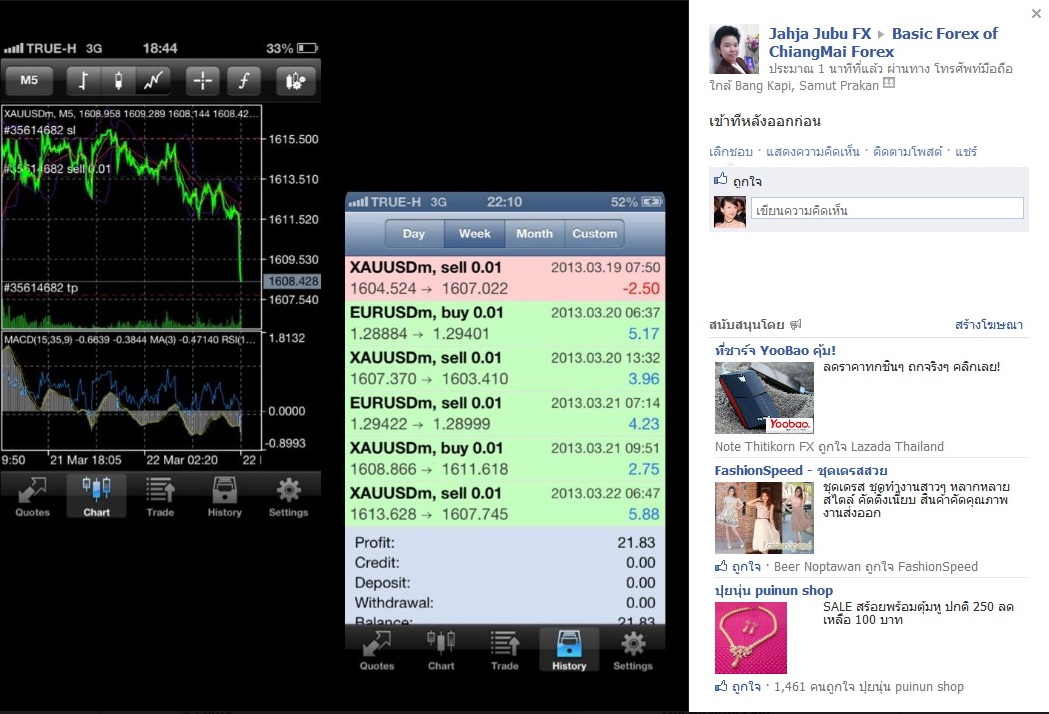Image resolution: width=1049 pixels, height=714 pixels.
Task: Open Jahja Jubu FX profile link
Action: [x=820, y=33]
